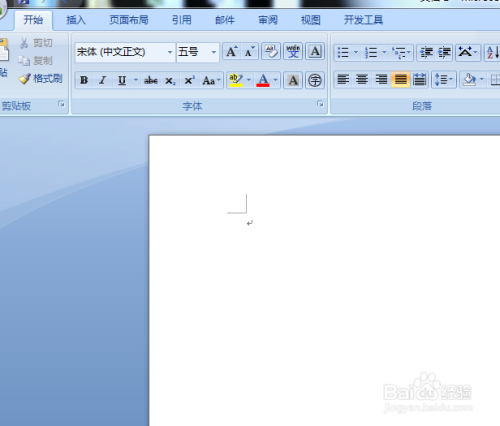This screenshot has height=426, width=500.
Task: Decrease font size with Shrink Font icon
Action: click(250, 52)
